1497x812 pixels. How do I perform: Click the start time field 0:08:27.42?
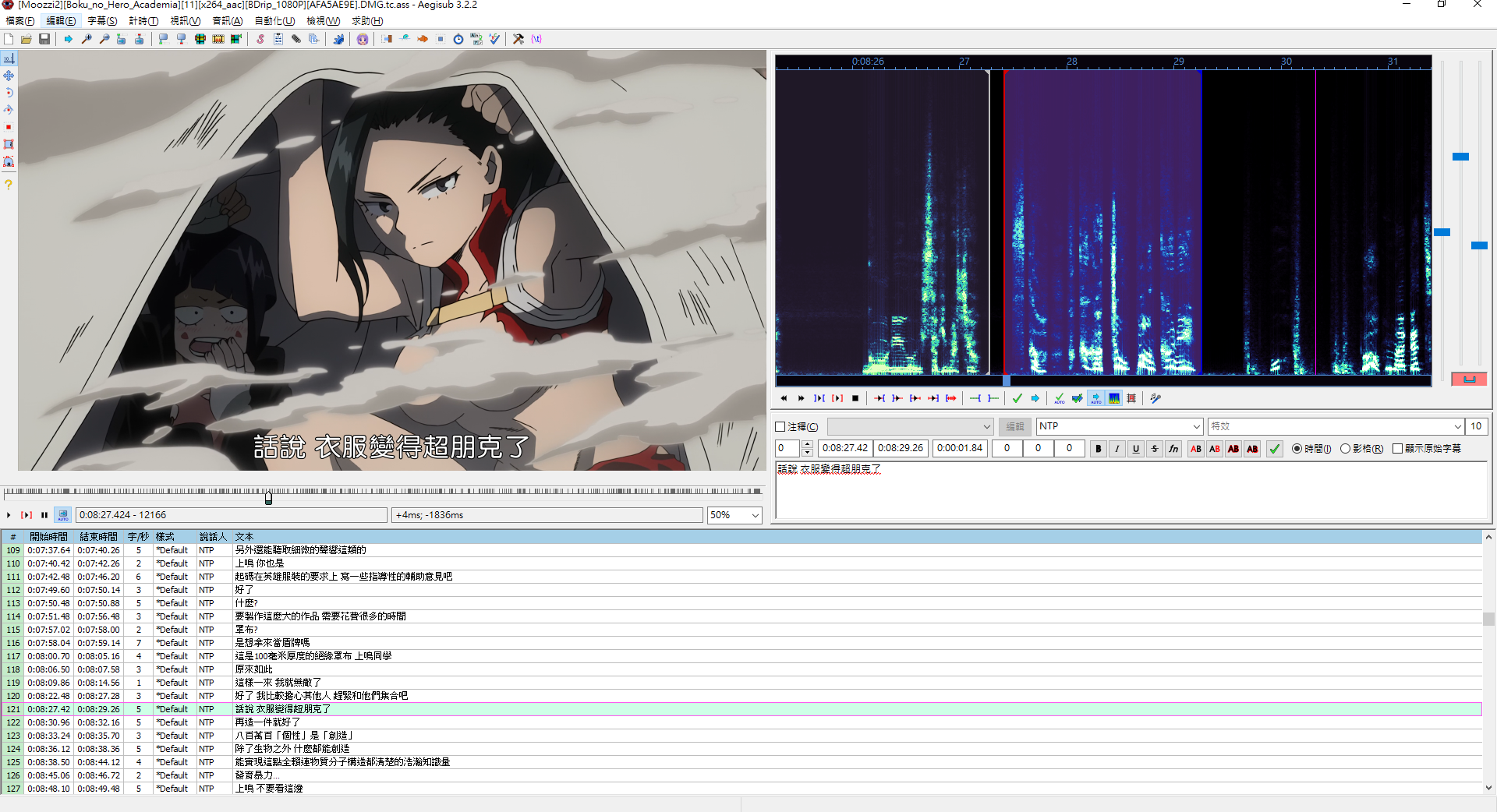pos(844,448)
